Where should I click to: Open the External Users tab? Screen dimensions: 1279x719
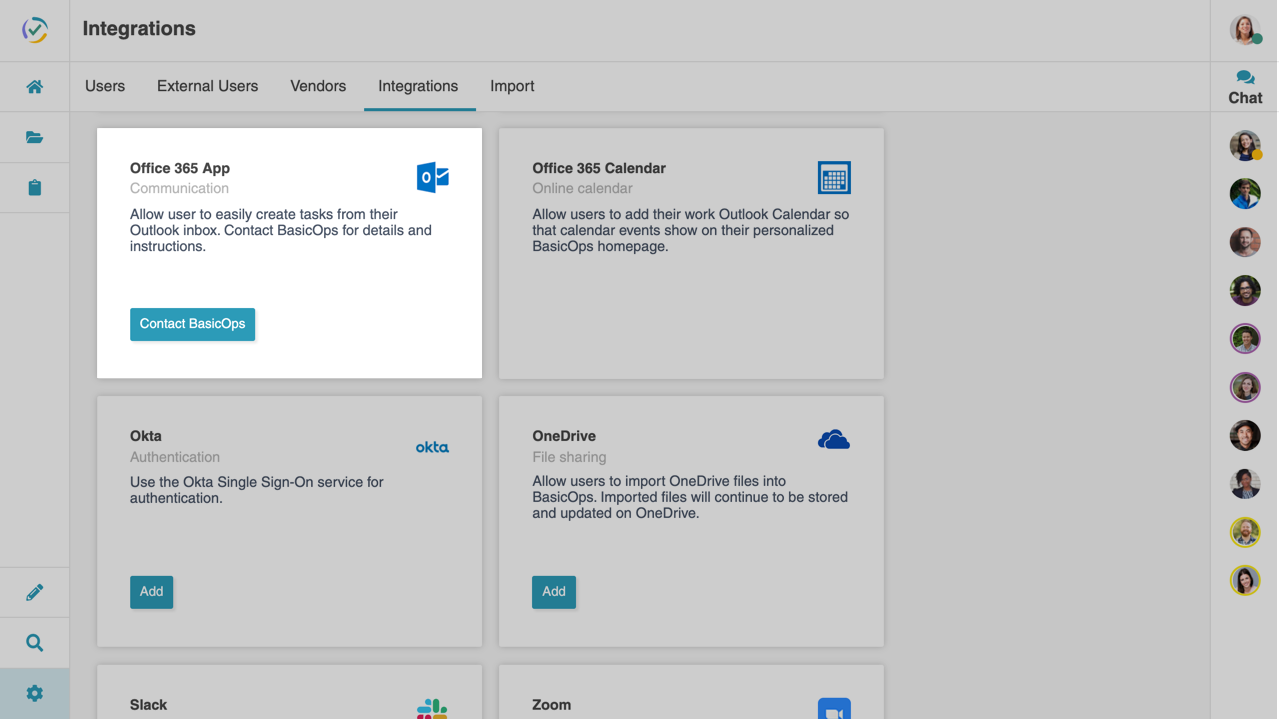tap(207, 86)
